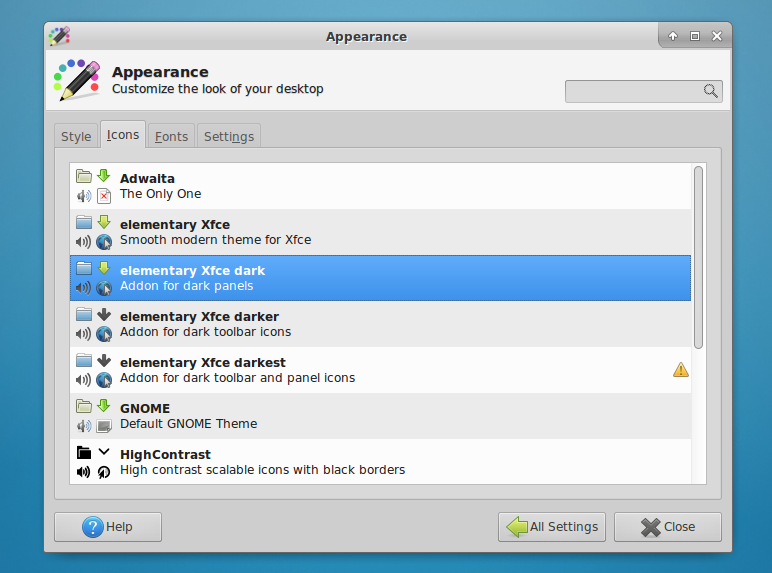Click 'Addon for dark toolbar icons' description
Image resolution: width=772 pixels, height=573 pixels.
205,332
